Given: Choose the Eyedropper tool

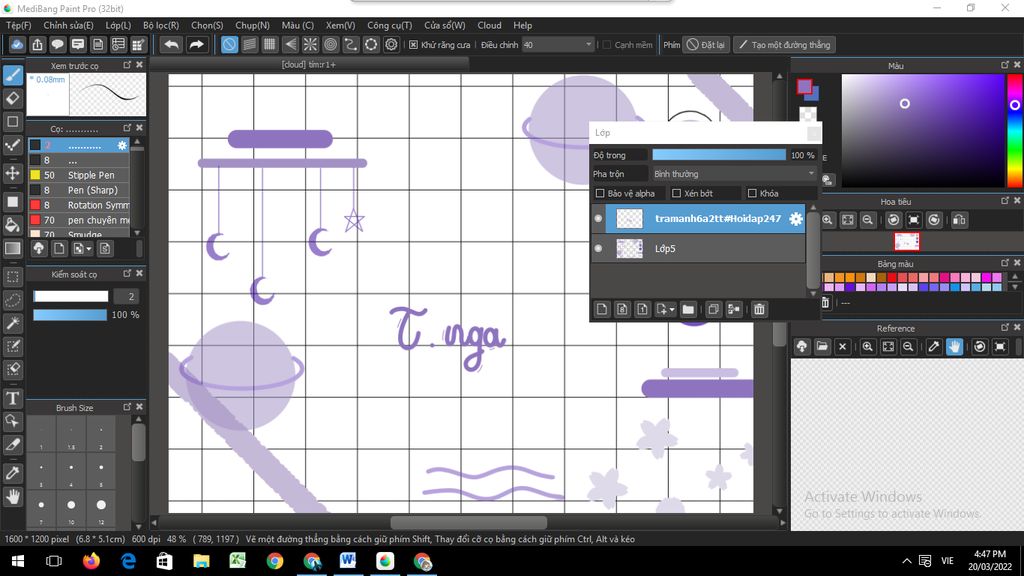Looking at the screenshot, I should click(x=13, y=473).
